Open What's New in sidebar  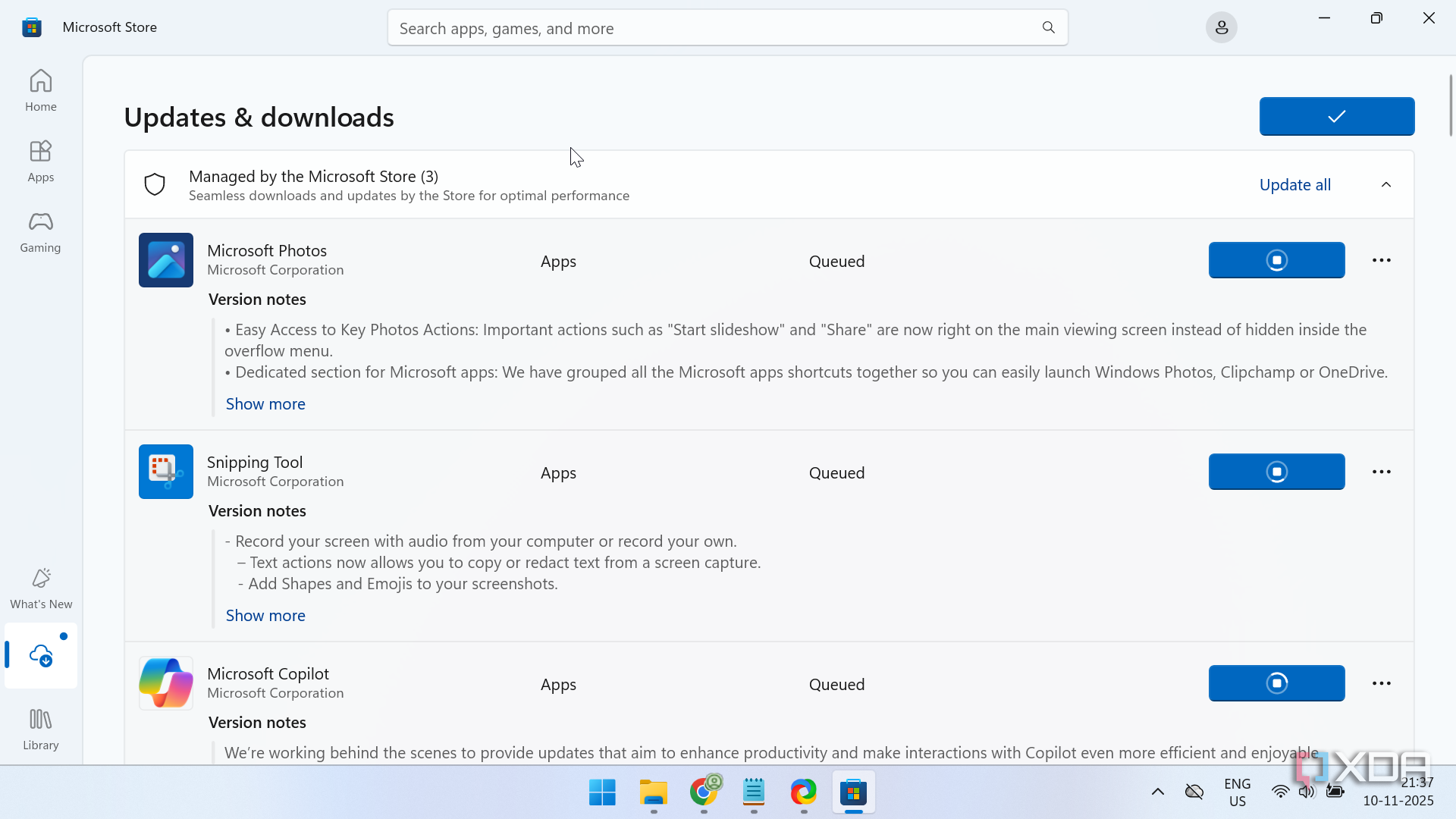(x=41, y=588)
